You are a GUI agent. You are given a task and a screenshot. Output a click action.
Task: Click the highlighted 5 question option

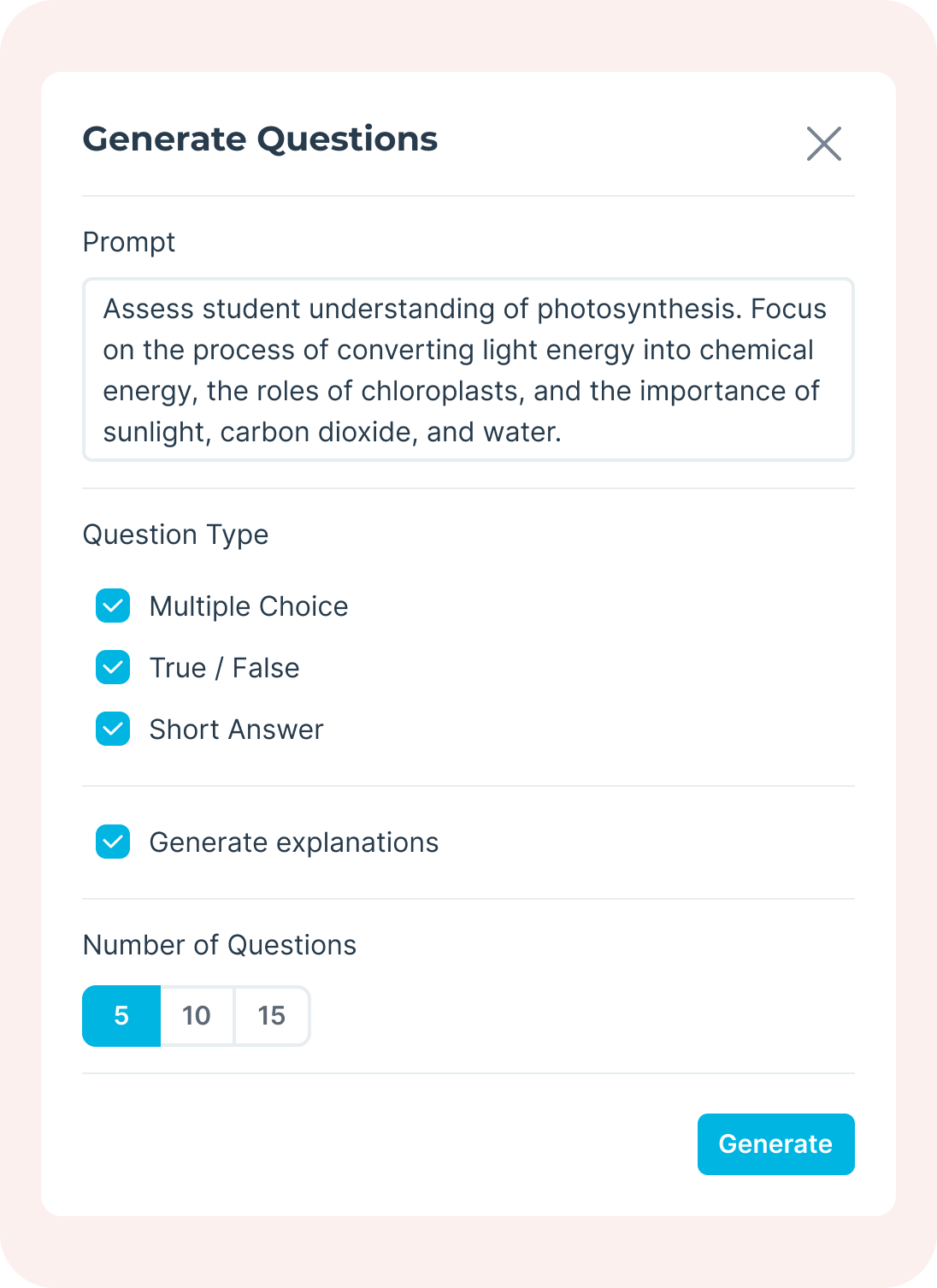121,1016
